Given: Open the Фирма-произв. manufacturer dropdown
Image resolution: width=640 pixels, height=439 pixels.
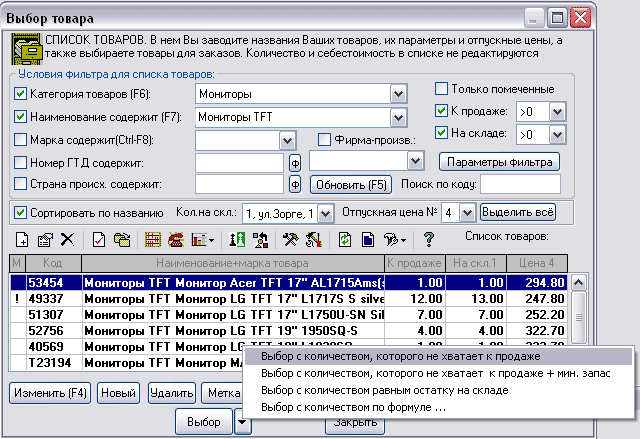Looking at the screenshot, I should click(416, 161).
